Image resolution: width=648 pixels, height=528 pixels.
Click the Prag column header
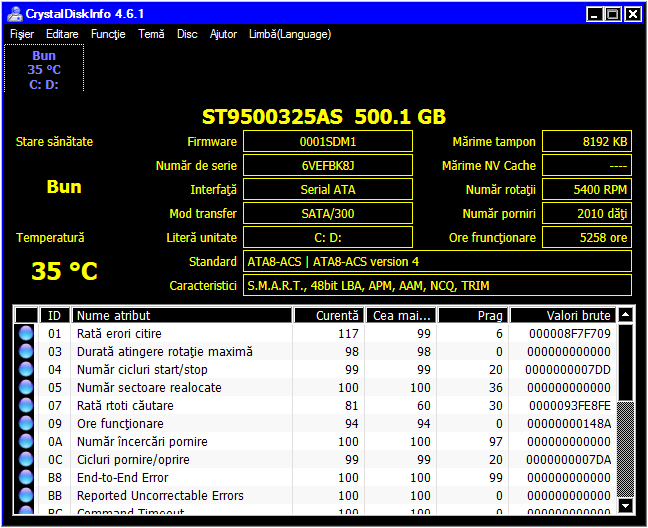(x=473, y=315)
